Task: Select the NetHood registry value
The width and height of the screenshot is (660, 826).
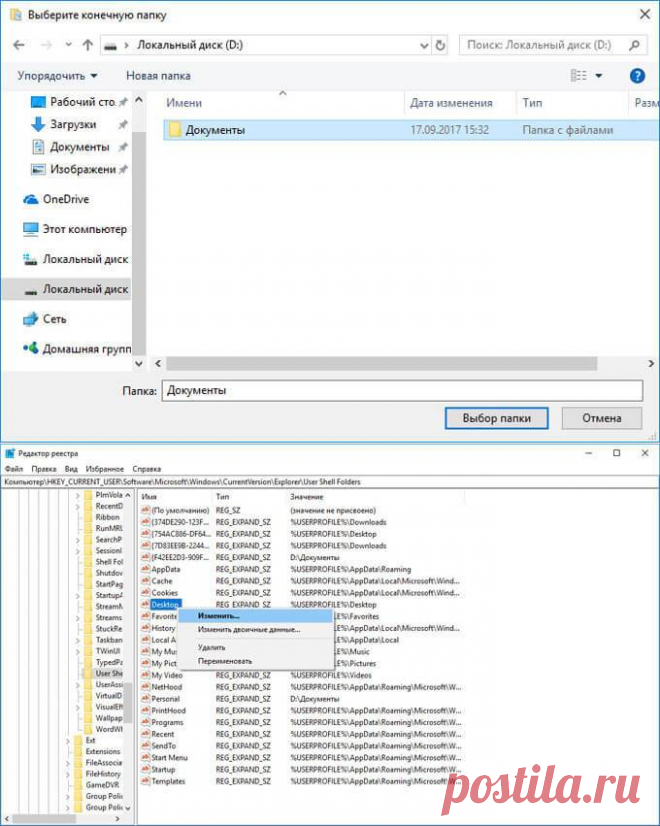Action: [x=166, y=687]
